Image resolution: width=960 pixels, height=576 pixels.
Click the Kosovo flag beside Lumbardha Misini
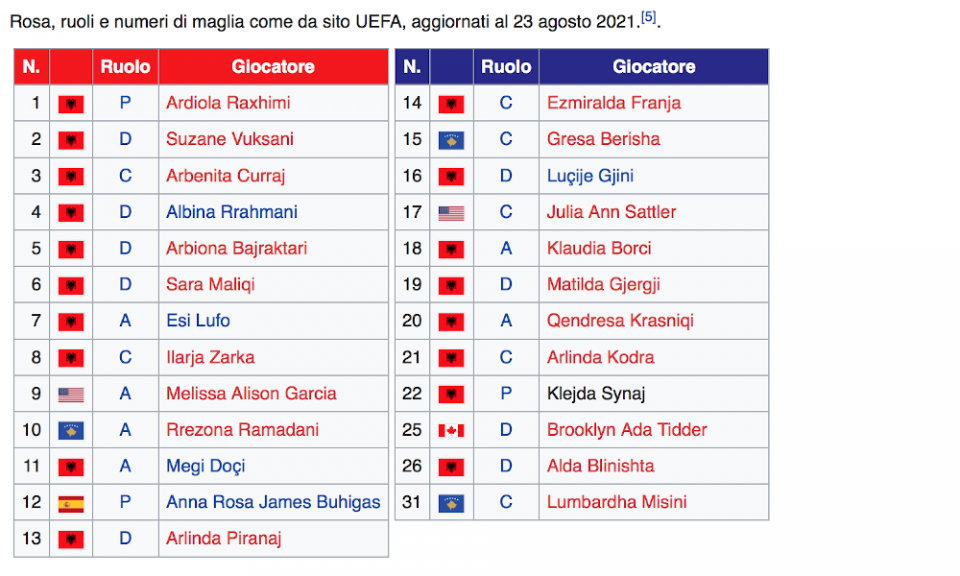click(451, 504)
